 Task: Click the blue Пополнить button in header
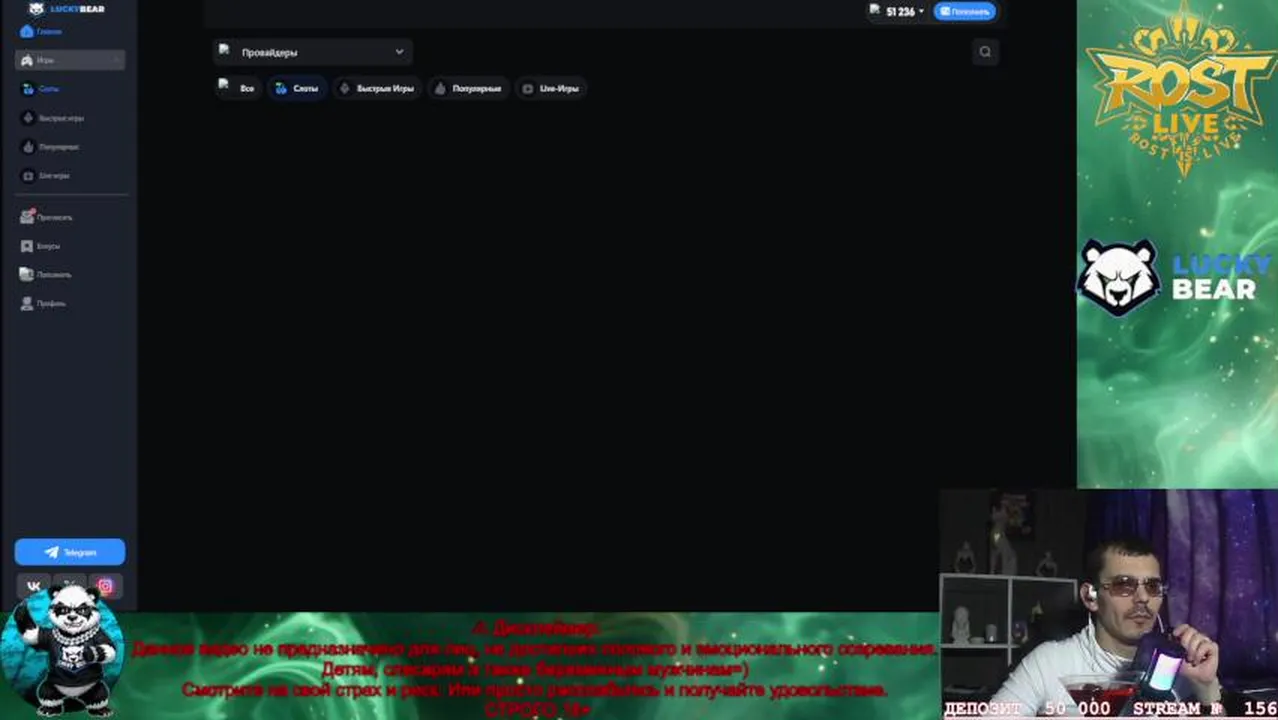click(x=965, y=11)
